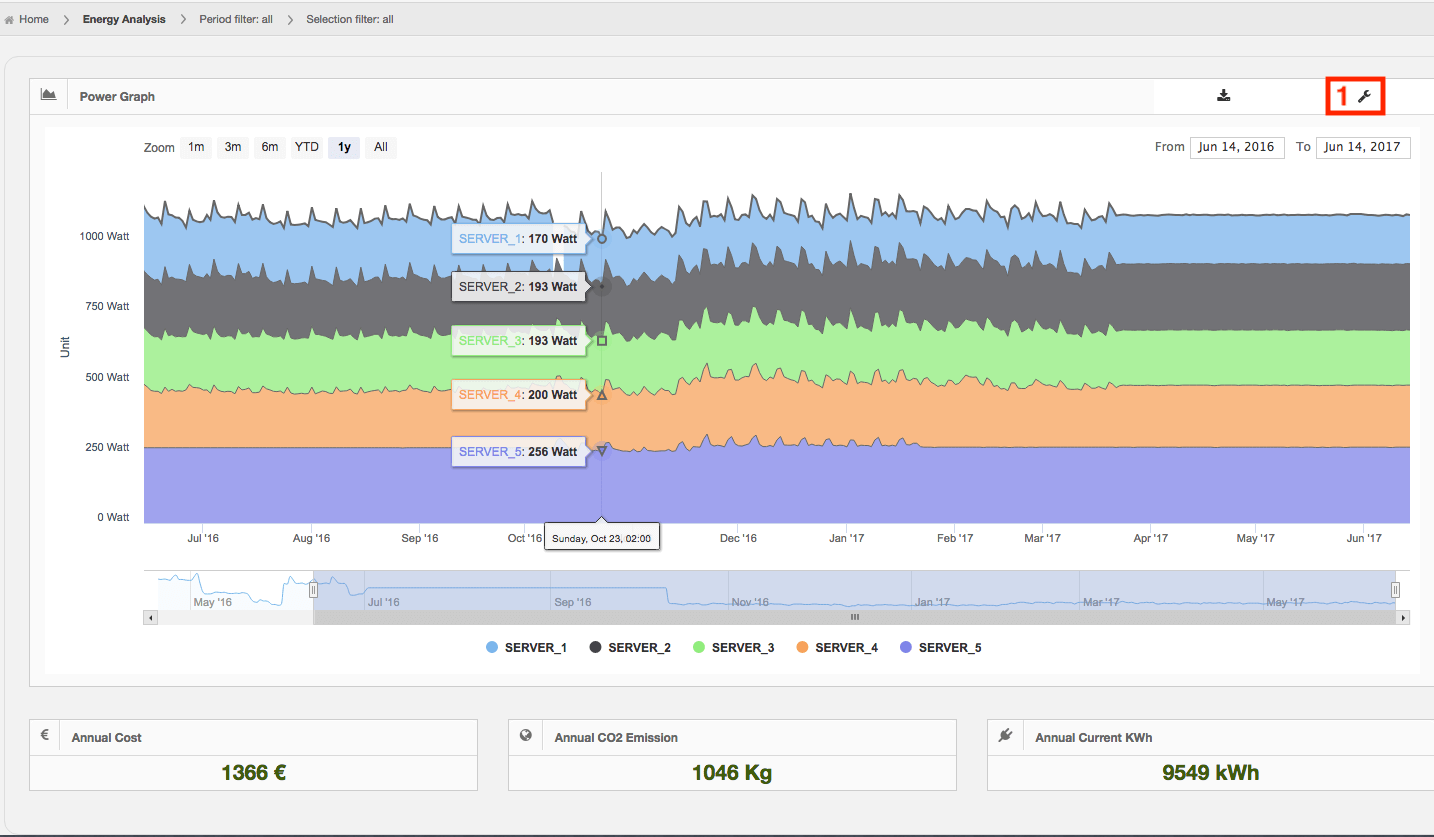Open Energy Analysis breadcrumb
This screenshot has height=837, width=1434.
[x=124, y=19]
